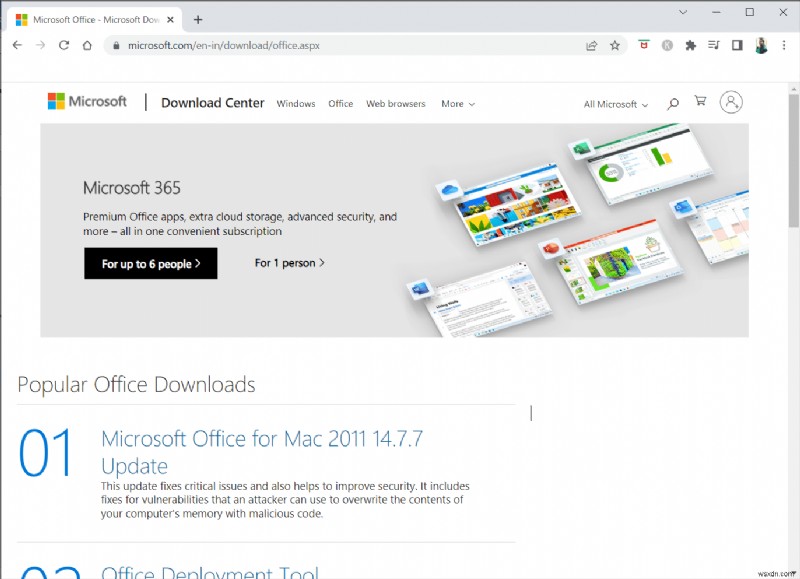Expand the All Microsoft dropdown
The image size is (800, 579).
(613, 103)
